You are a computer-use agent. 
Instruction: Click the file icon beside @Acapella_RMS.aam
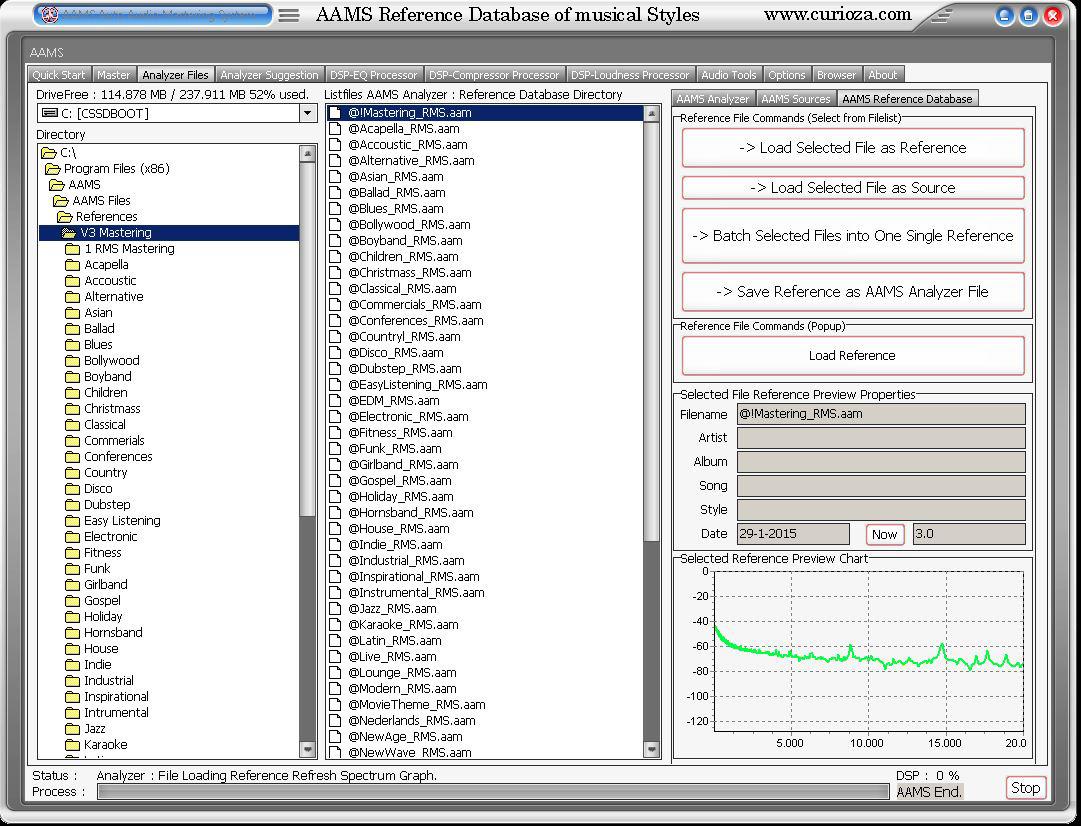click(335, 128)
